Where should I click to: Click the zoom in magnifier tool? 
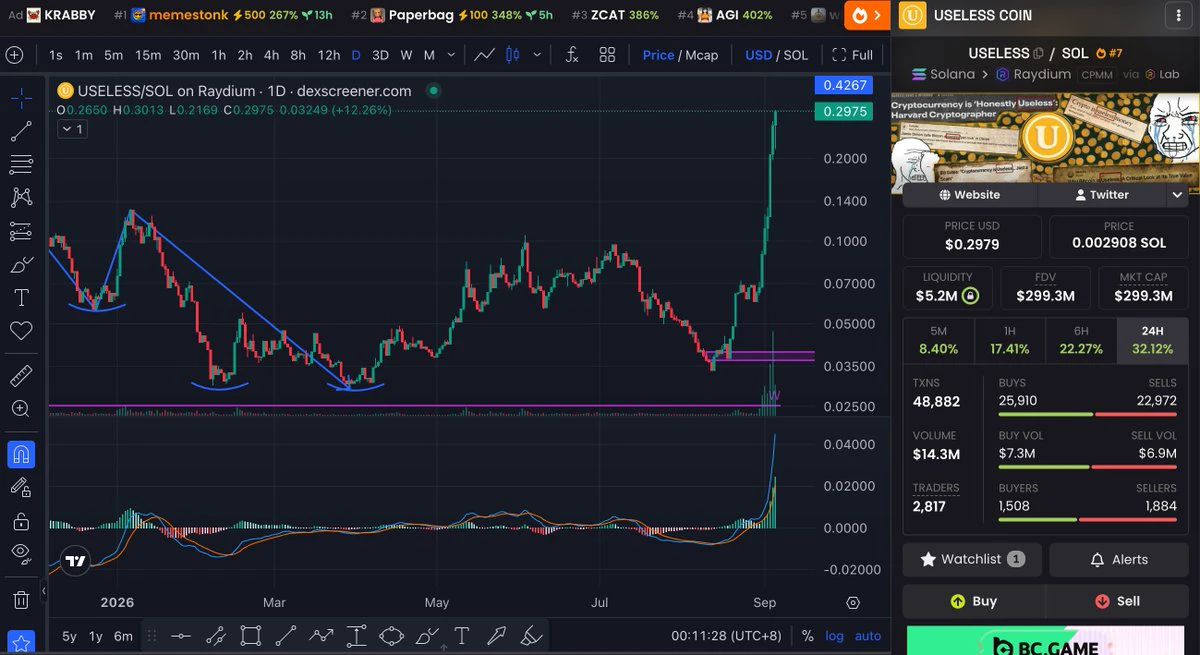coord(22,409)
